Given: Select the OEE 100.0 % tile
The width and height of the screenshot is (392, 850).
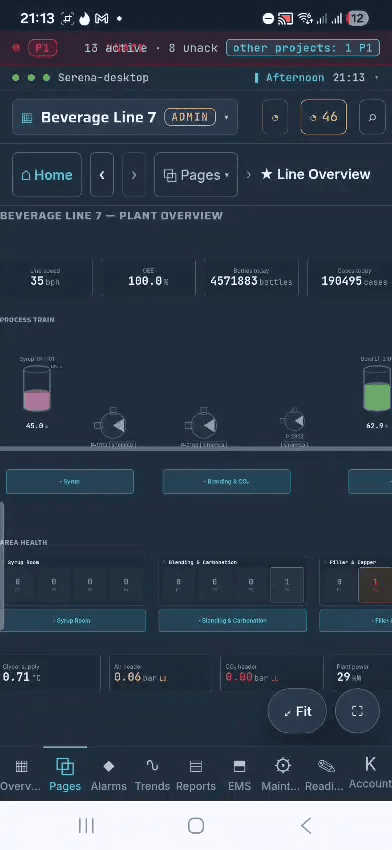Looking at the screenshot, I should [x=149, y=278].
